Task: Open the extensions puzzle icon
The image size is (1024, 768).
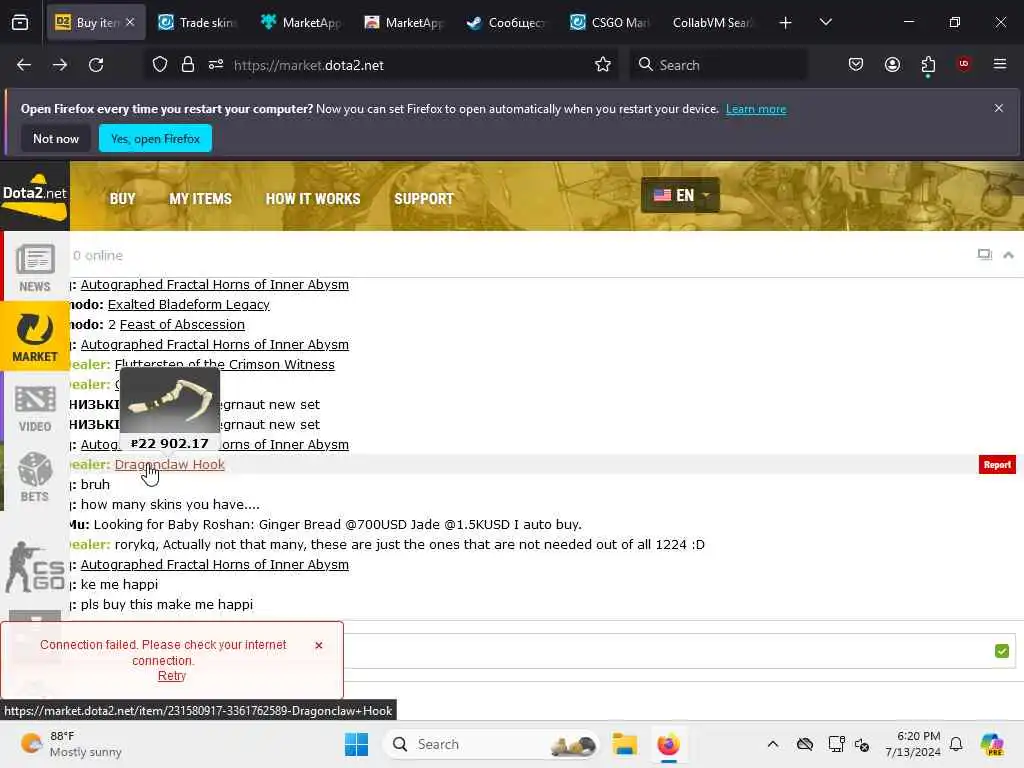Action: pyautogui.click(x=928, y=64)
